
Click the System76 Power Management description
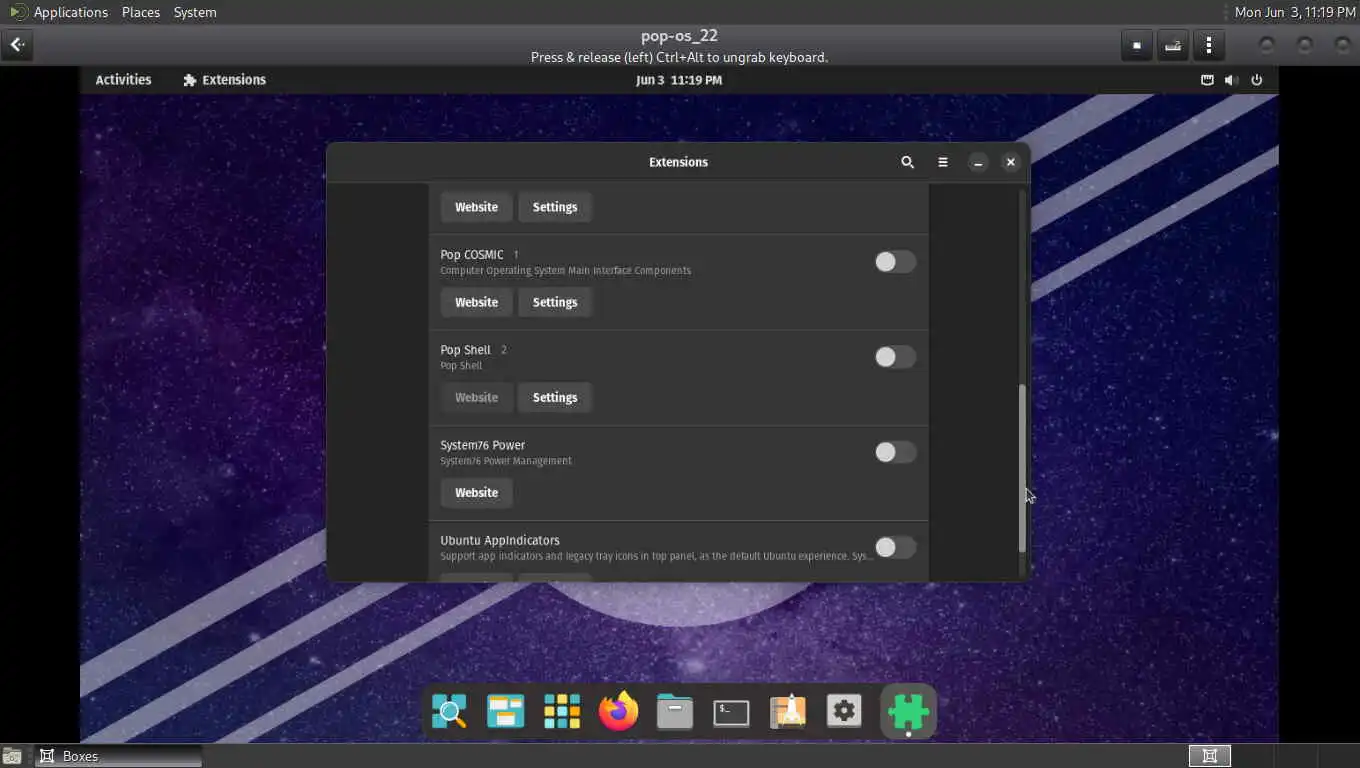pos(506,461)
